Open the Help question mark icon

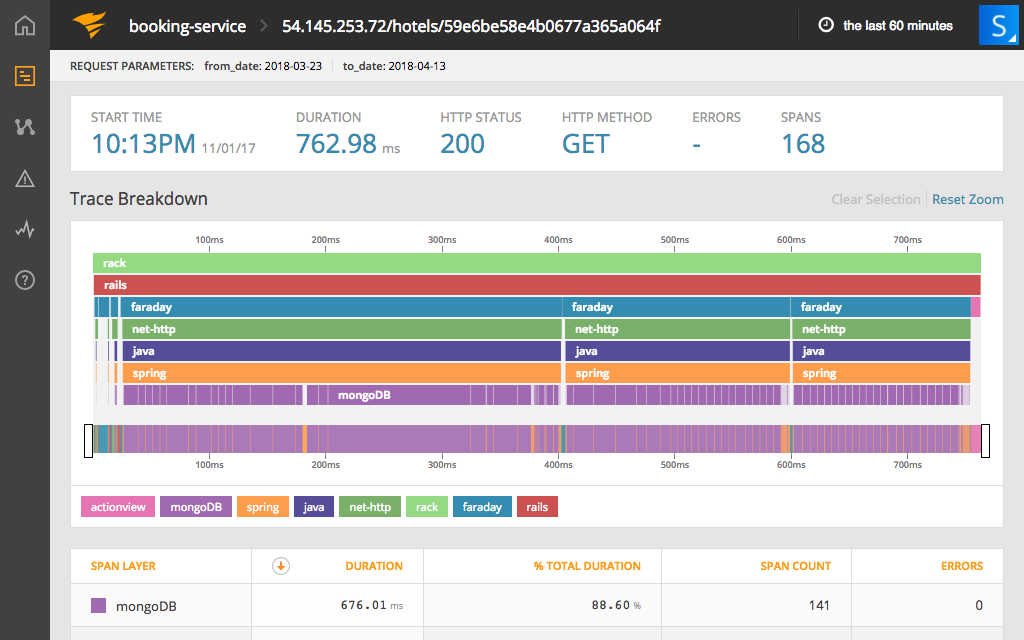coord(24,280)
